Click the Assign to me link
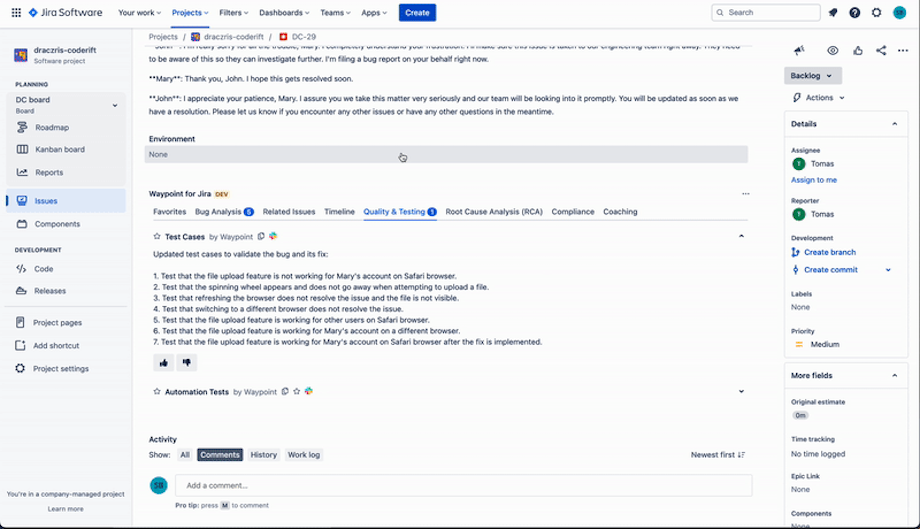 pyautogui.click(x=814, y=180)
